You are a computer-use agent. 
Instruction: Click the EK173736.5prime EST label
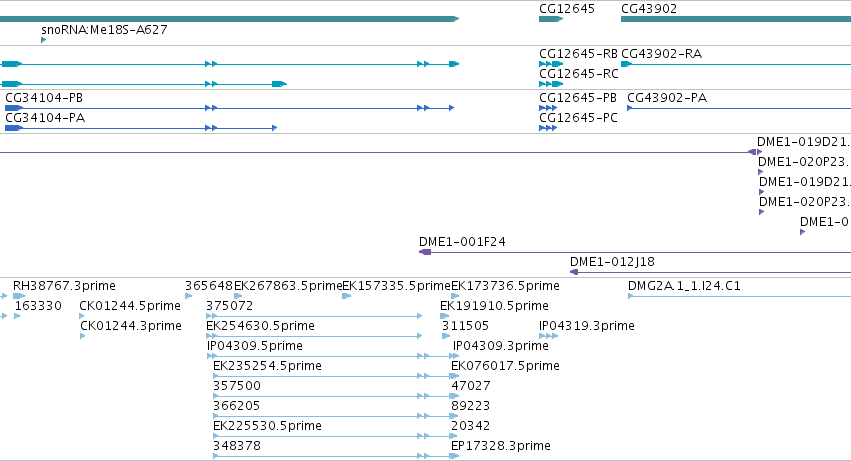[505, 286]
